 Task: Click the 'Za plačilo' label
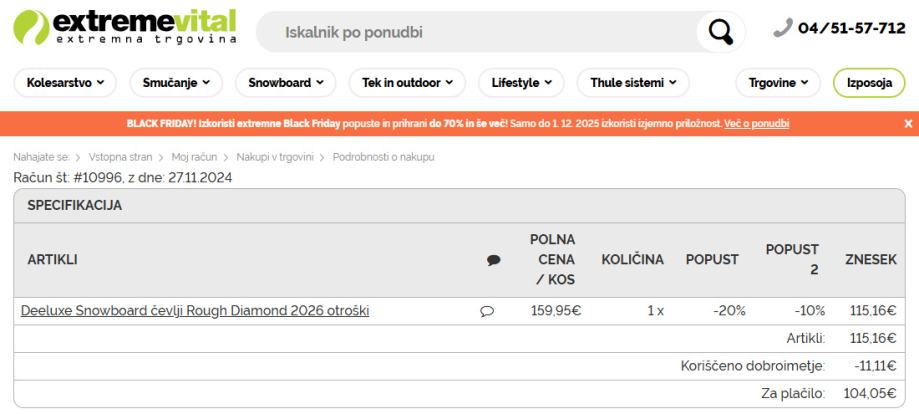click(793, 394)
